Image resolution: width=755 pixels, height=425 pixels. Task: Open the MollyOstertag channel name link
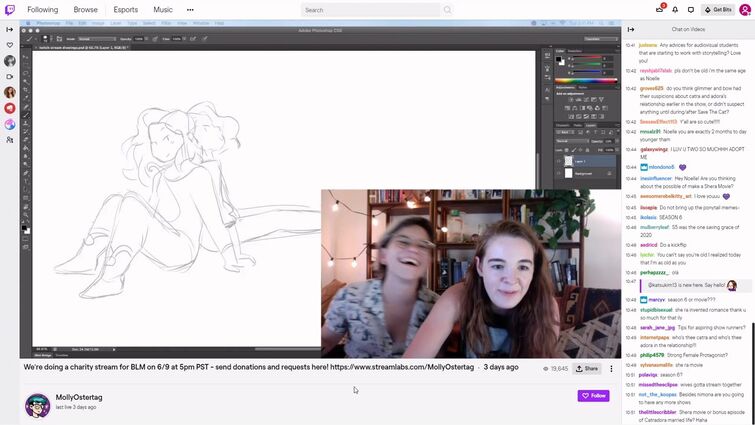pyautogui.click(x=79, y=397)
